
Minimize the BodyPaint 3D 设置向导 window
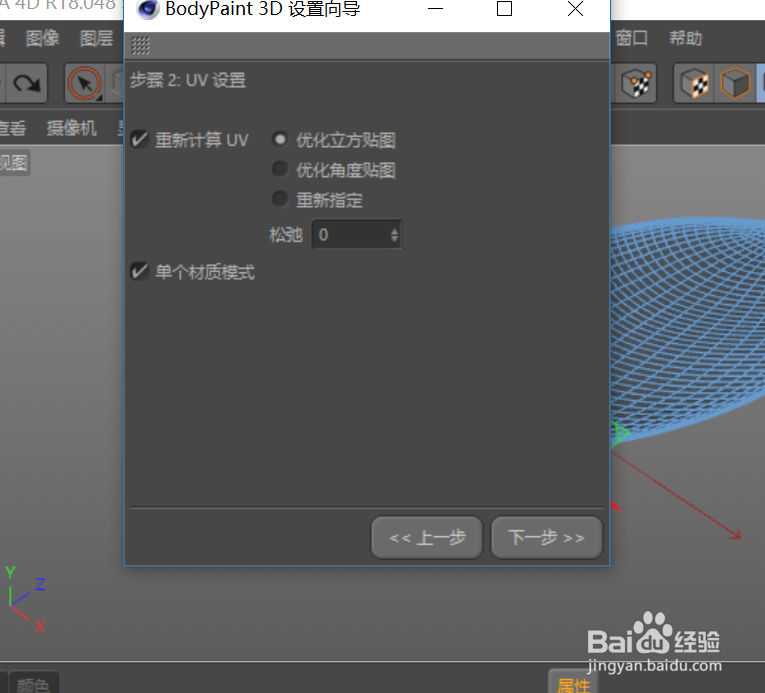click(x=435, y=9)
